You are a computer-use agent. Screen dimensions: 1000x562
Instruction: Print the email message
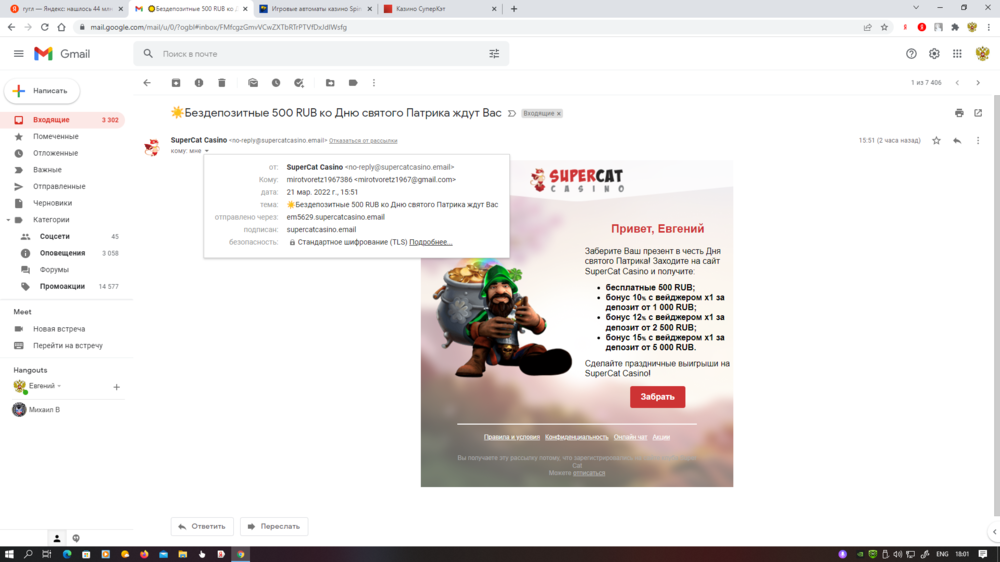(x=959, y=113)
